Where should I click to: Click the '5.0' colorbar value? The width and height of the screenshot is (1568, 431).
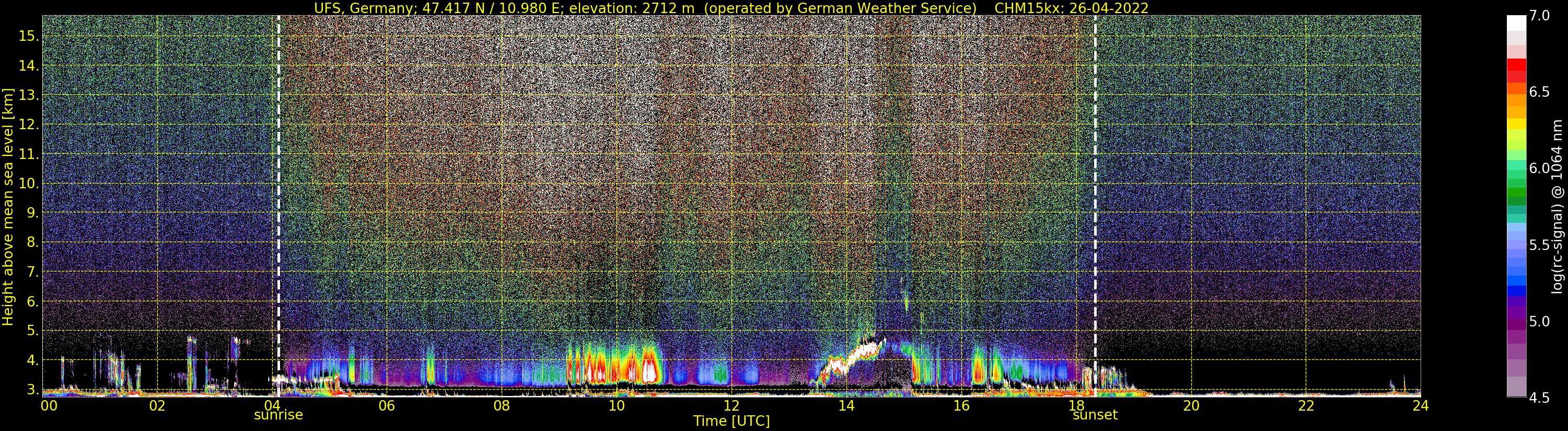pyautogui.click(x=1539, y=321)
